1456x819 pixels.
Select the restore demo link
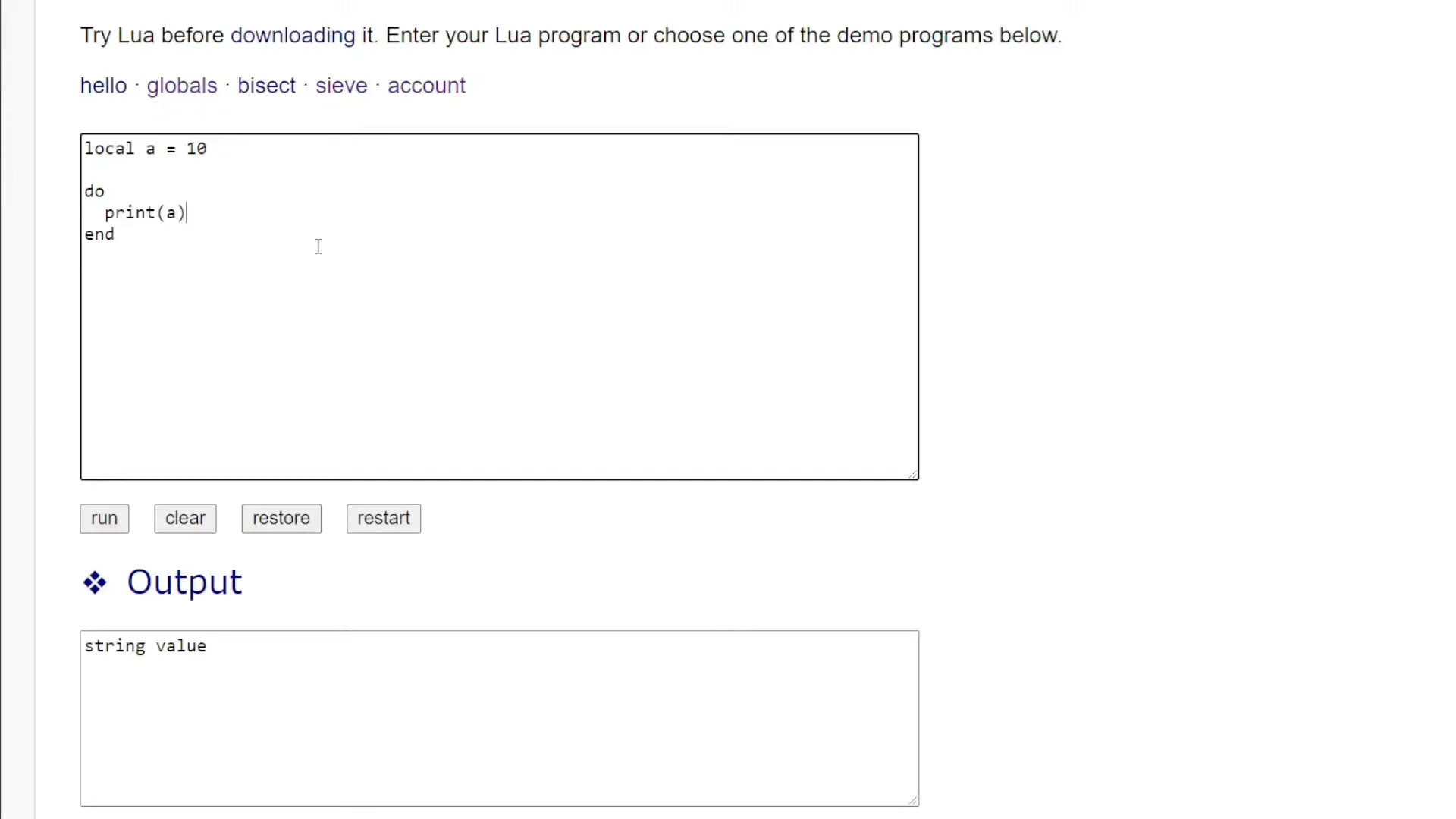point(281,517)
